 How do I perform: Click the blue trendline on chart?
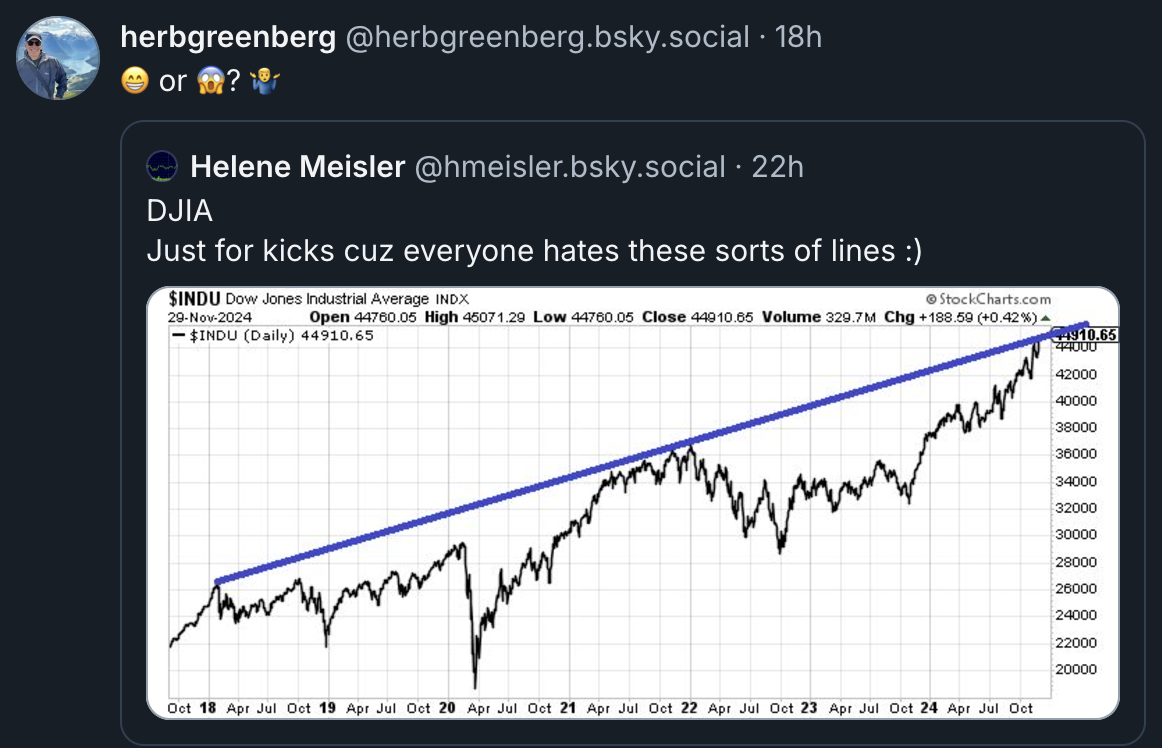[x=652, y=454]
